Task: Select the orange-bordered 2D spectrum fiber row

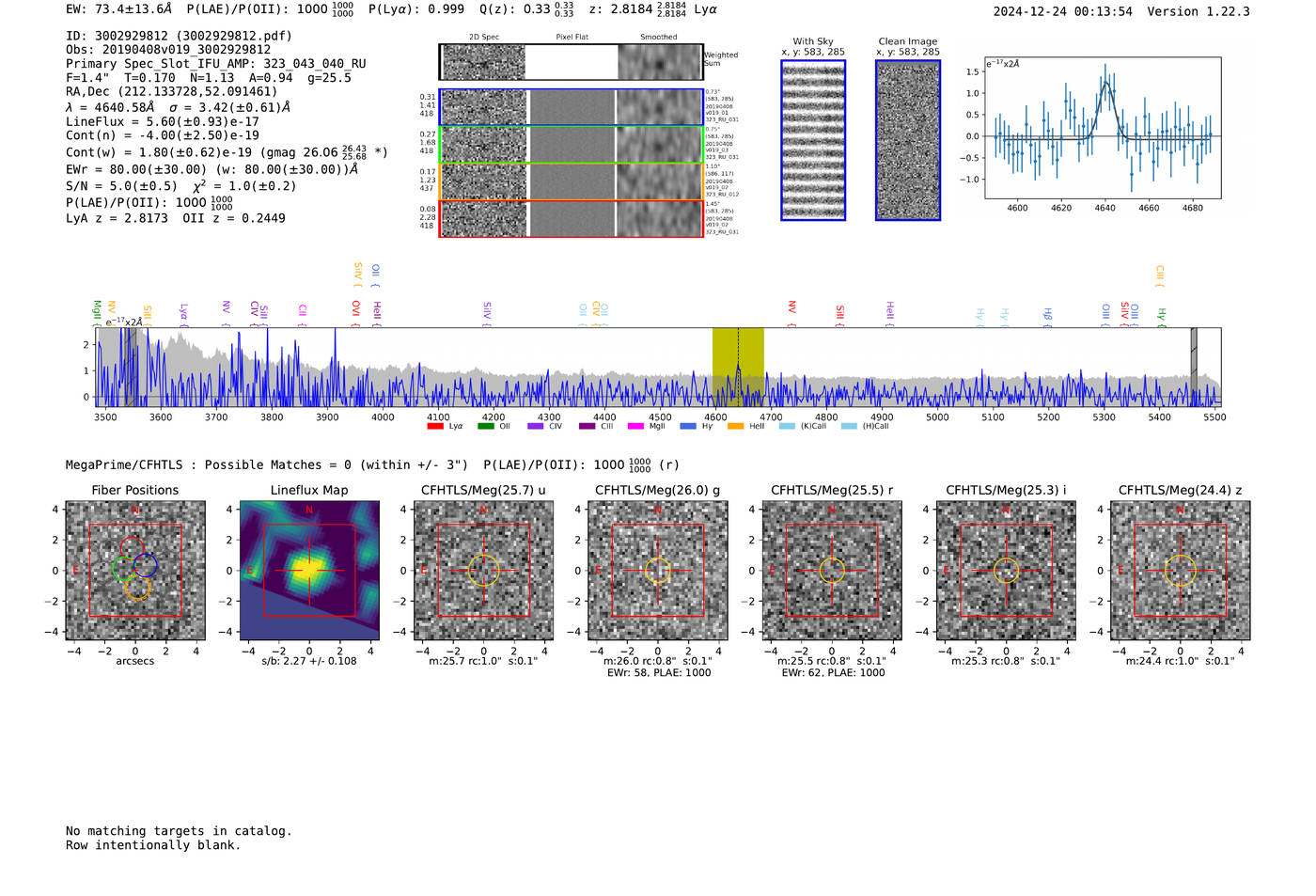Action: pyautogui.click(x=571, y=181)
